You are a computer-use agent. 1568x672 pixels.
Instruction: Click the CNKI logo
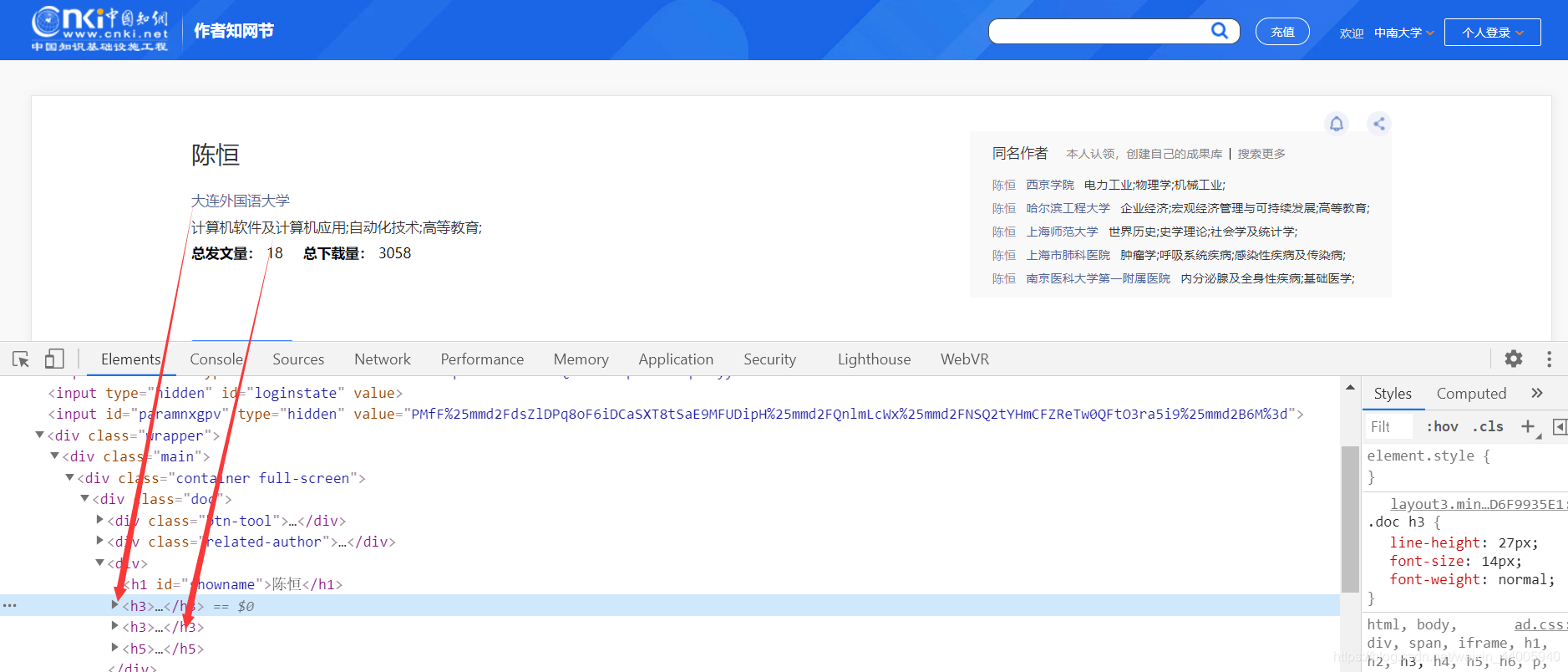point(100,29)
